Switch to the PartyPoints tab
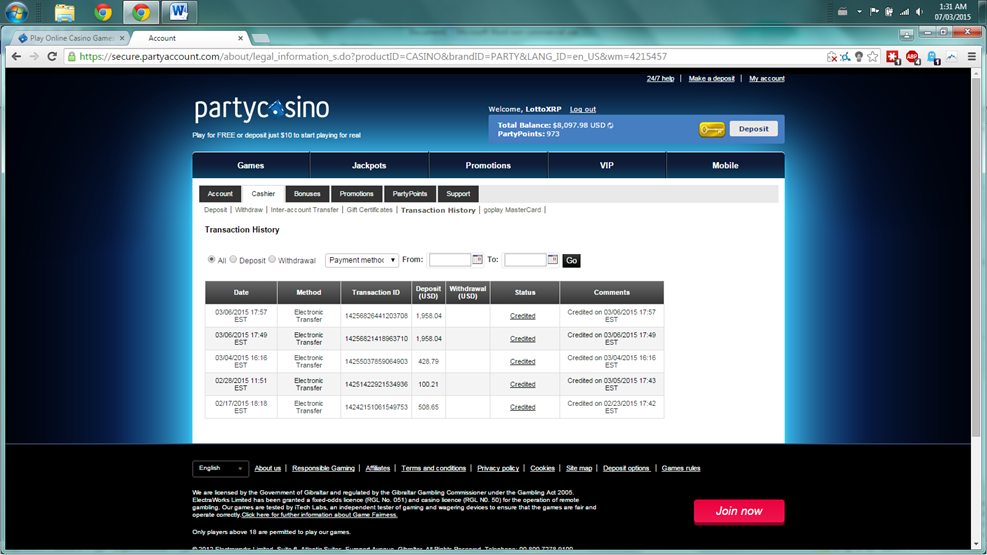Screen dimensions: 987x555 (x=410, y=194)
